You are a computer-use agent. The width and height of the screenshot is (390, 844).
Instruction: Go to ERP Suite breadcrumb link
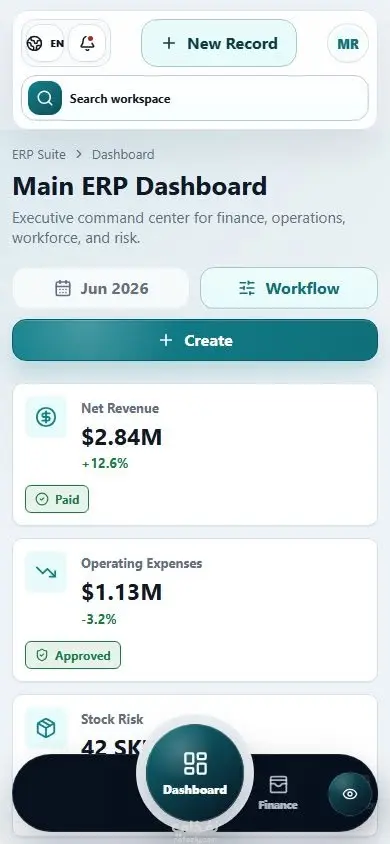[x=39, y=154]
